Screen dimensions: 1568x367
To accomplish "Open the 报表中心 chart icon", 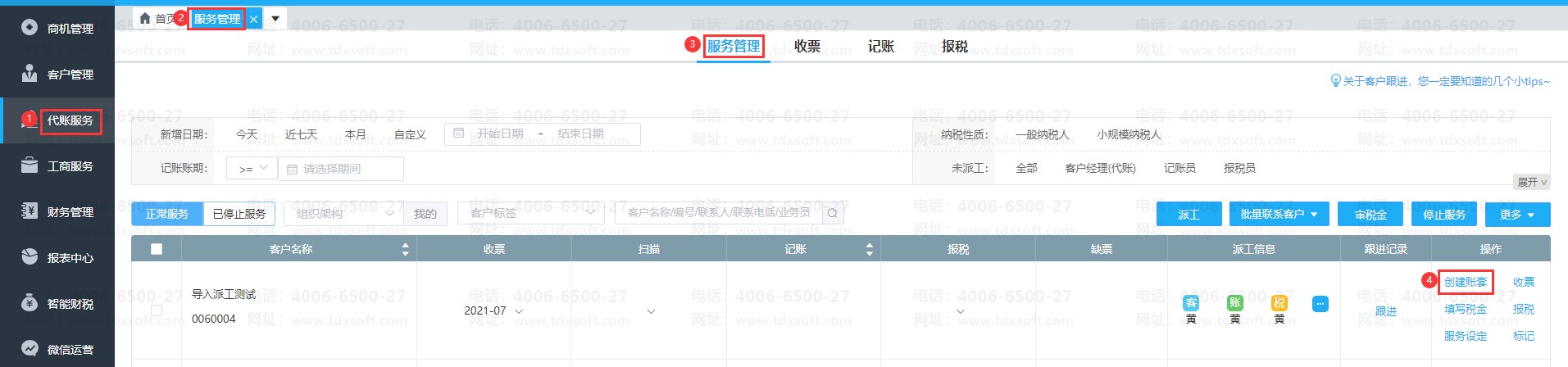I will 30,257.
